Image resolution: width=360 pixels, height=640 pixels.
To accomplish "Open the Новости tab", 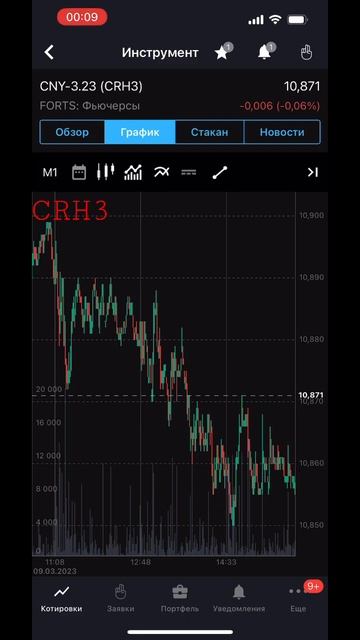I will 282,132.
